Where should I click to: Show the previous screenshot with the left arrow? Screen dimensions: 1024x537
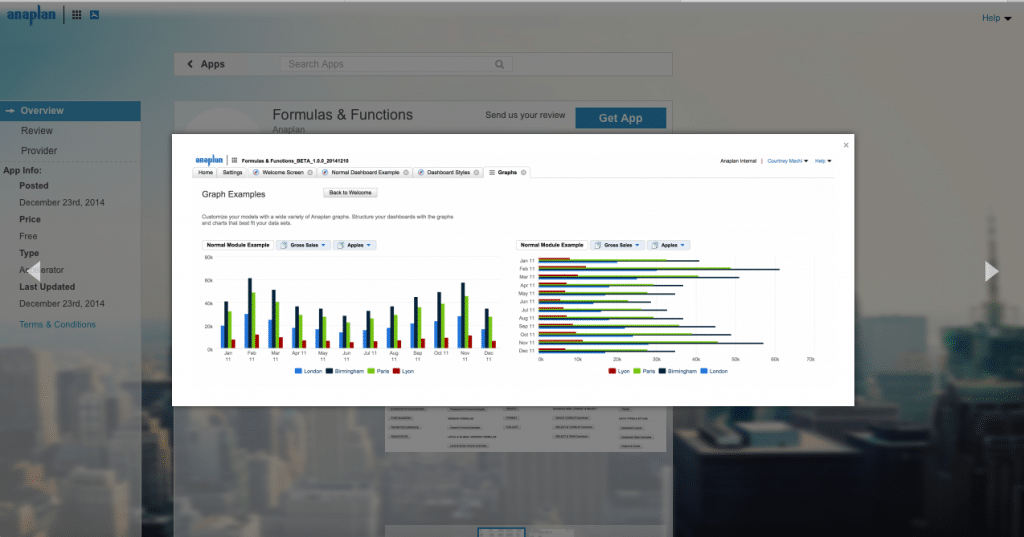click(34, 270)
